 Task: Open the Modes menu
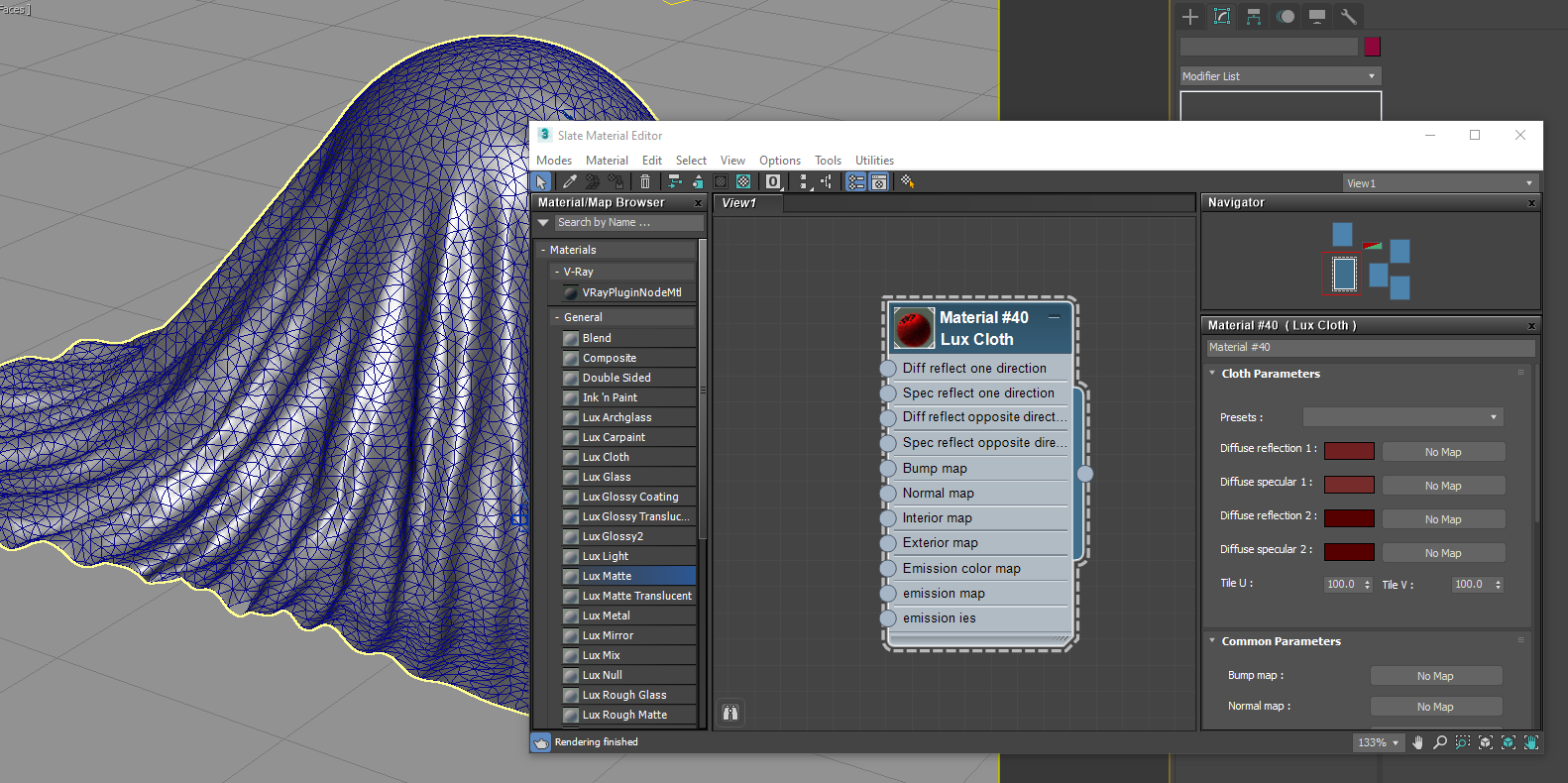(554, 161)
